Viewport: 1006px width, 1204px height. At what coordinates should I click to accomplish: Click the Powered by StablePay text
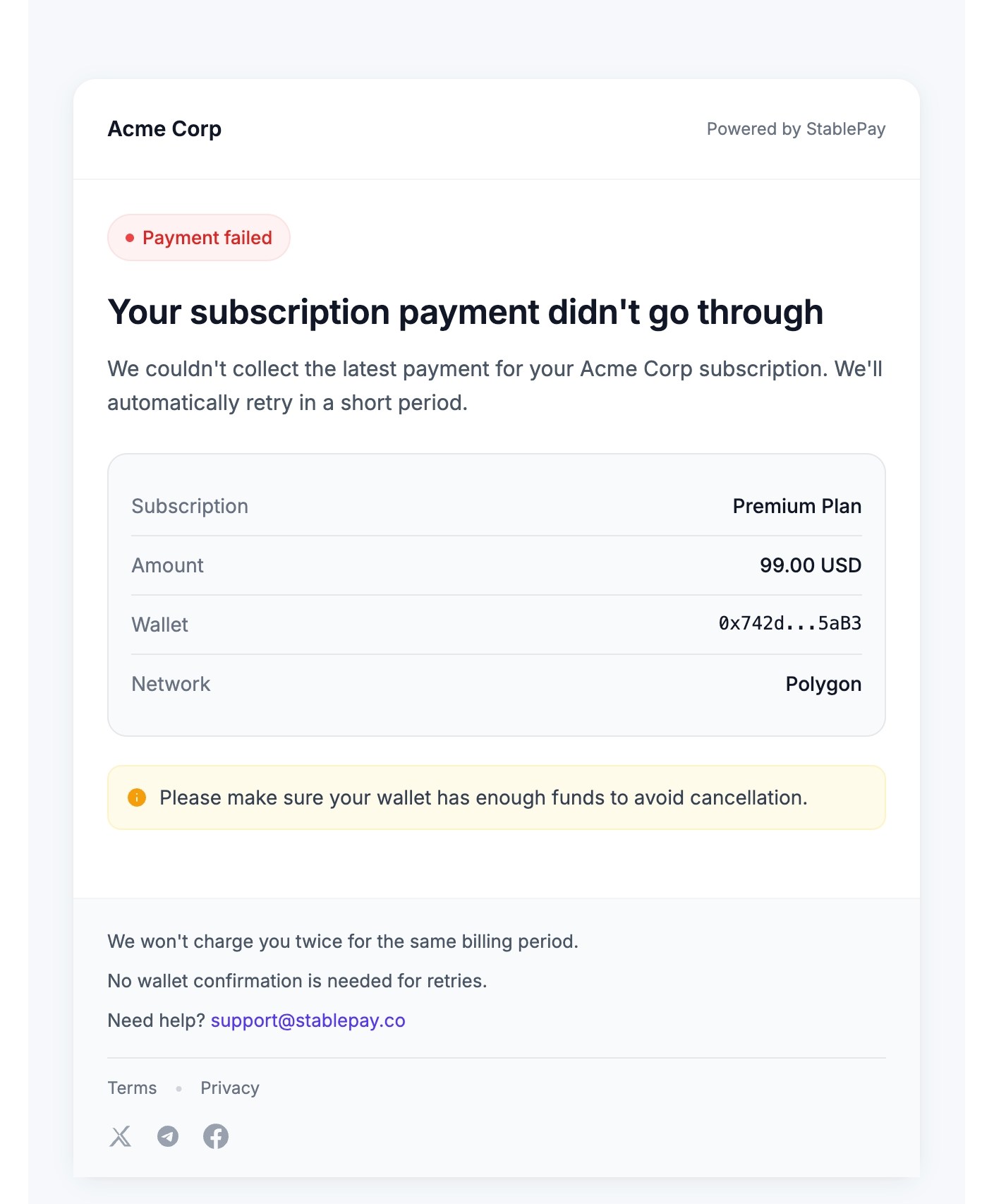click(x=796, y=129)
